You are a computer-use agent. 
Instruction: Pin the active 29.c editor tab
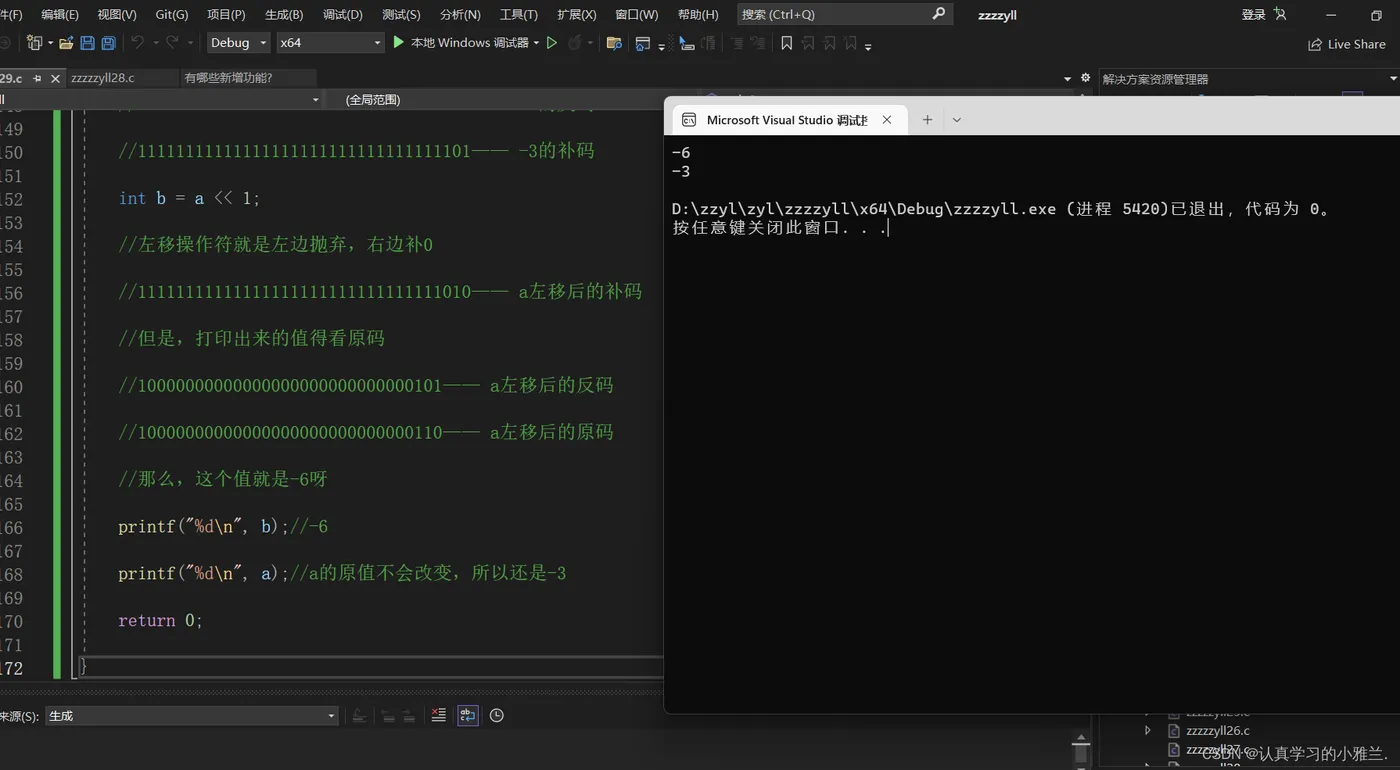tap(37, 78)
